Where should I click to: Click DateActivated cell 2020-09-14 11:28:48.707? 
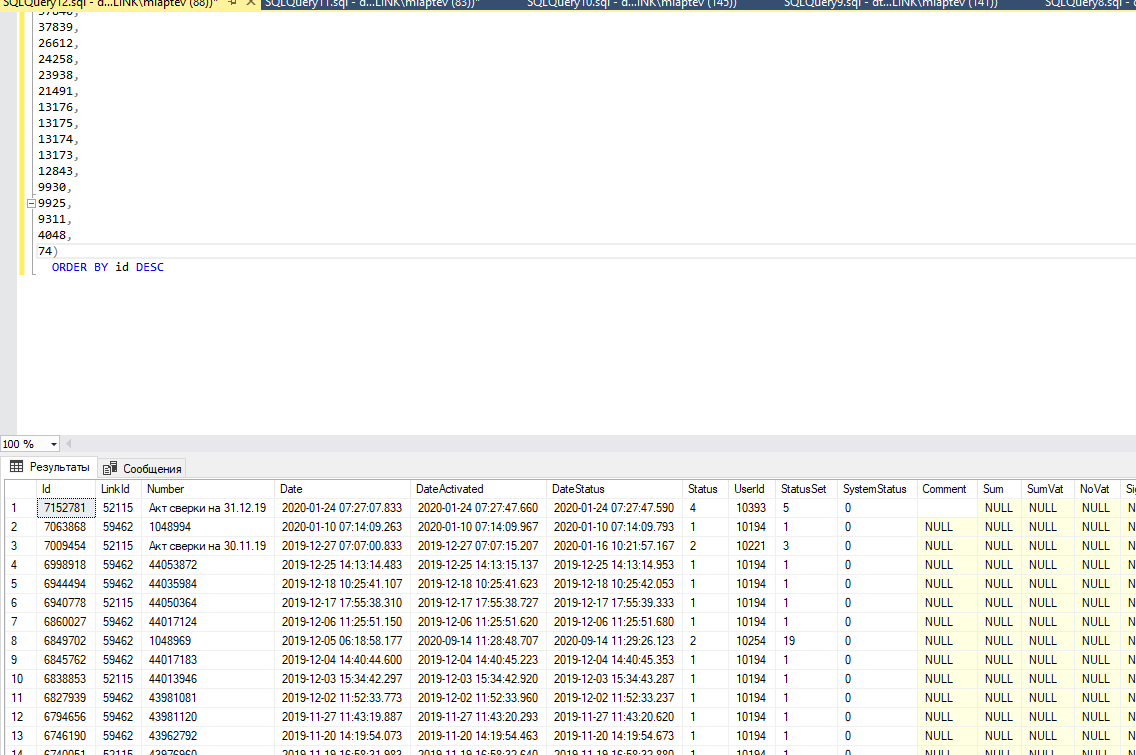pos(478,641)
